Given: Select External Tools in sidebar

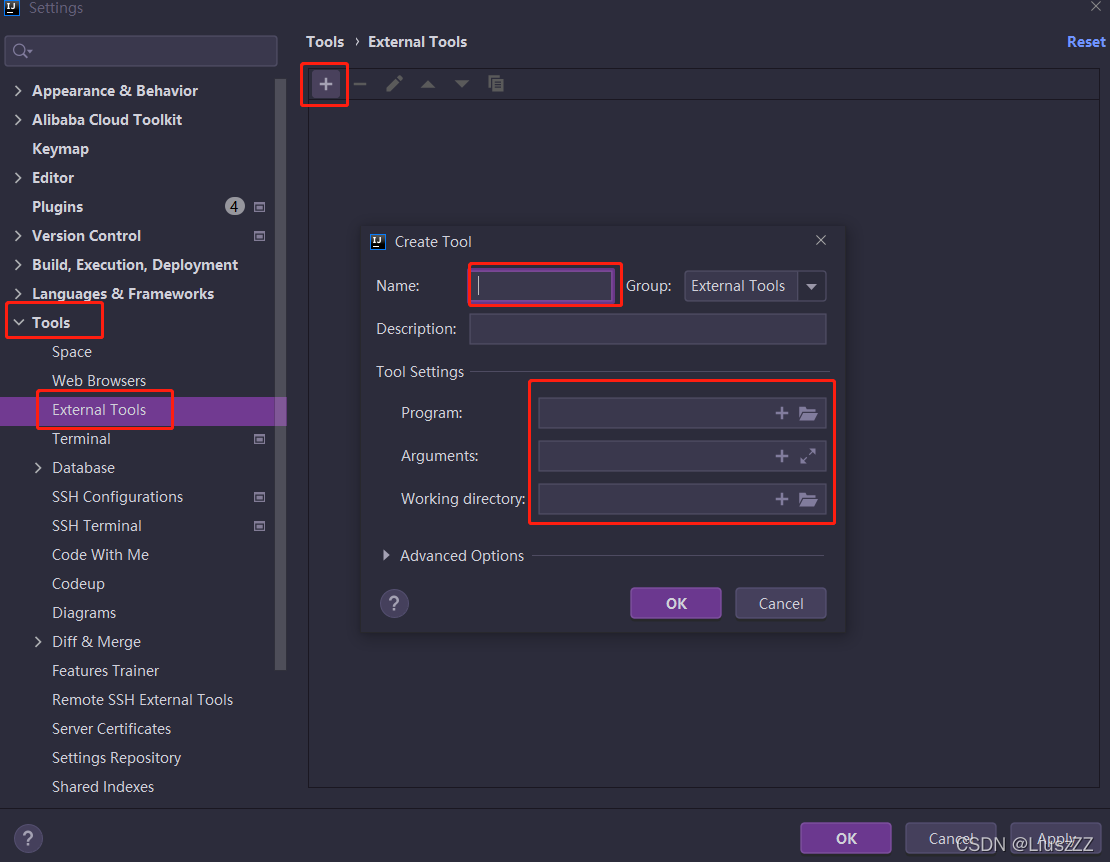Looking at the screenshot, I should pos(98,410).
